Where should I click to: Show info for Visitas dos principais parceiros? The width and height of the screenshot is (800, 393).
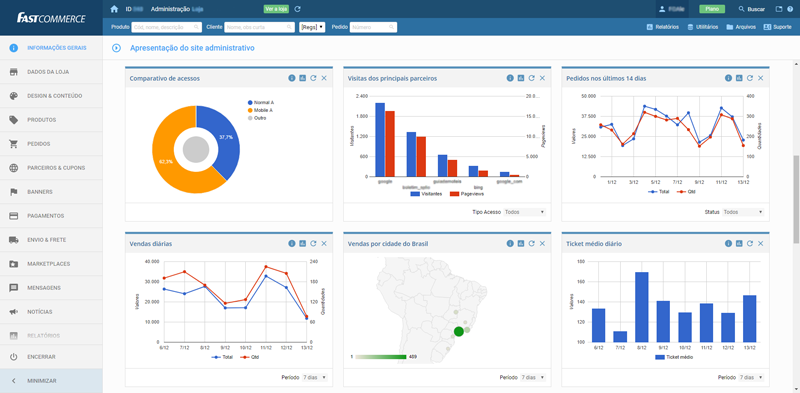tap(510, 78)
